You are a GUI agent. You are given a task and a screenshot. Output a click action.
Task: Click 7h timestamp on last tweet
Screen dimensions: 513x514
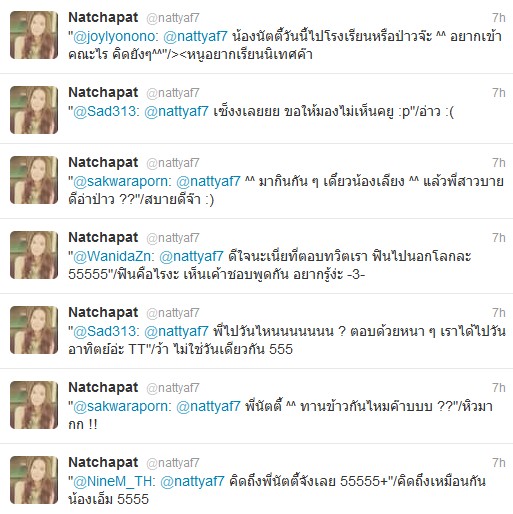[499, 463]
